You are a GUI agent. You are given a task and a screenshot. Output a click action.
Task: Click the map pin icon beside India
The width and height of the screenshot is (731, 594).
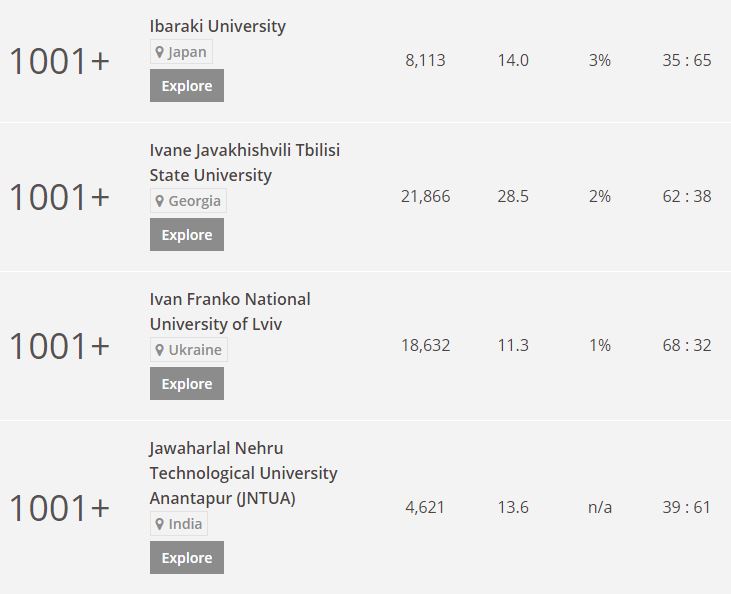tap(160, 524)
